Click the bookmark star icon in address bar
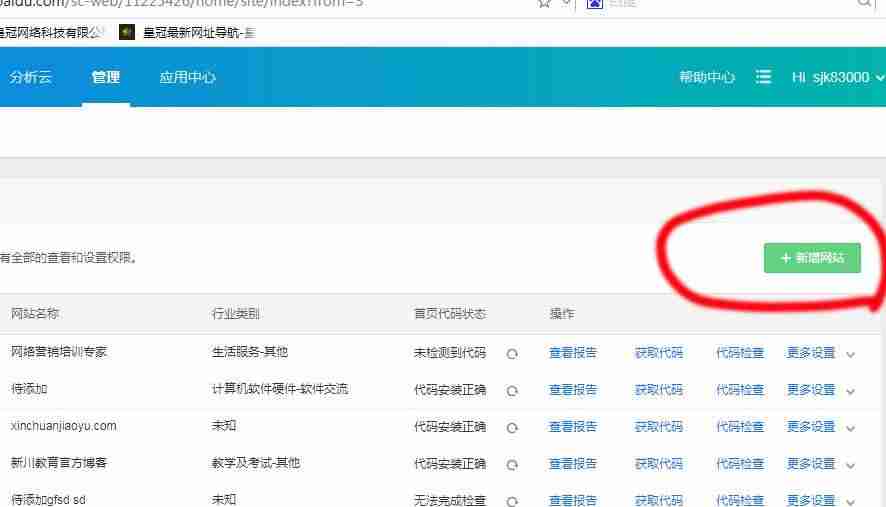Screen dimensions: 886x507 pyautogui.click(x=544, y=3)
